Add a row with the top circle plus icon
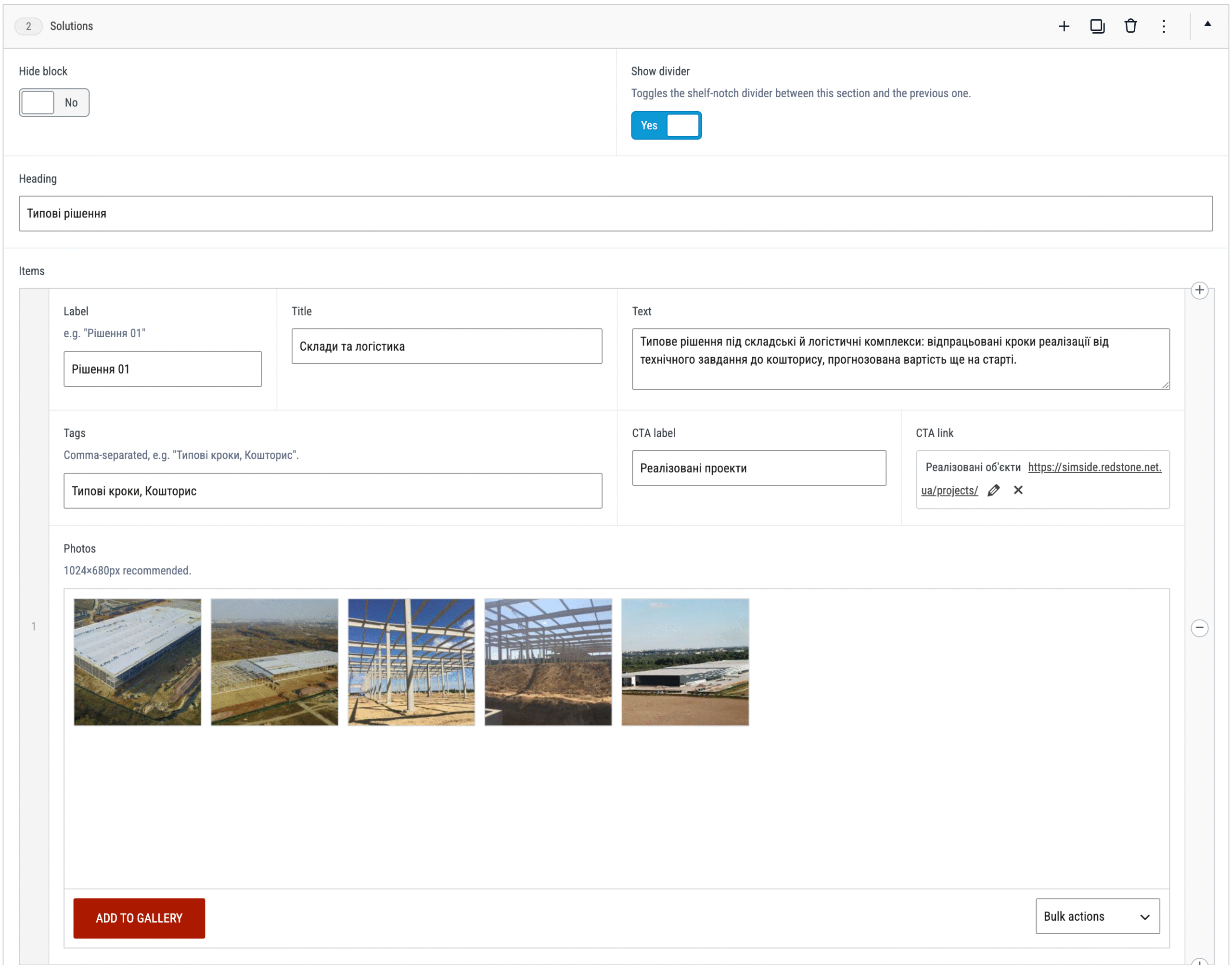Viewport: 1232px width, 965px height. [x=1199, y=291]
